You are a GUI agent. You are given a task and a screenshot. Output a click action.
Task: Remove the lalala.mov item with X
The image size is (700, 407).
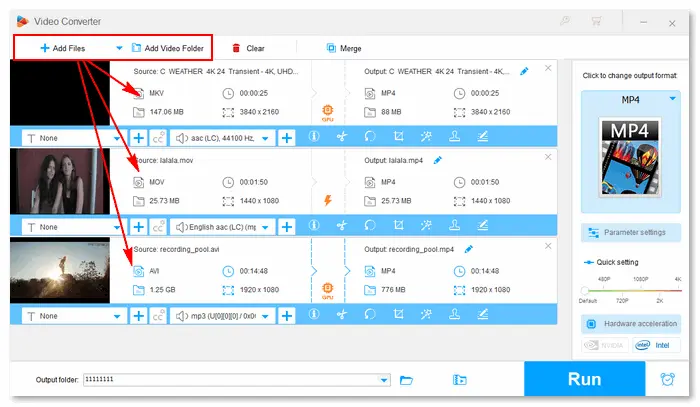(x=548, y=157)
